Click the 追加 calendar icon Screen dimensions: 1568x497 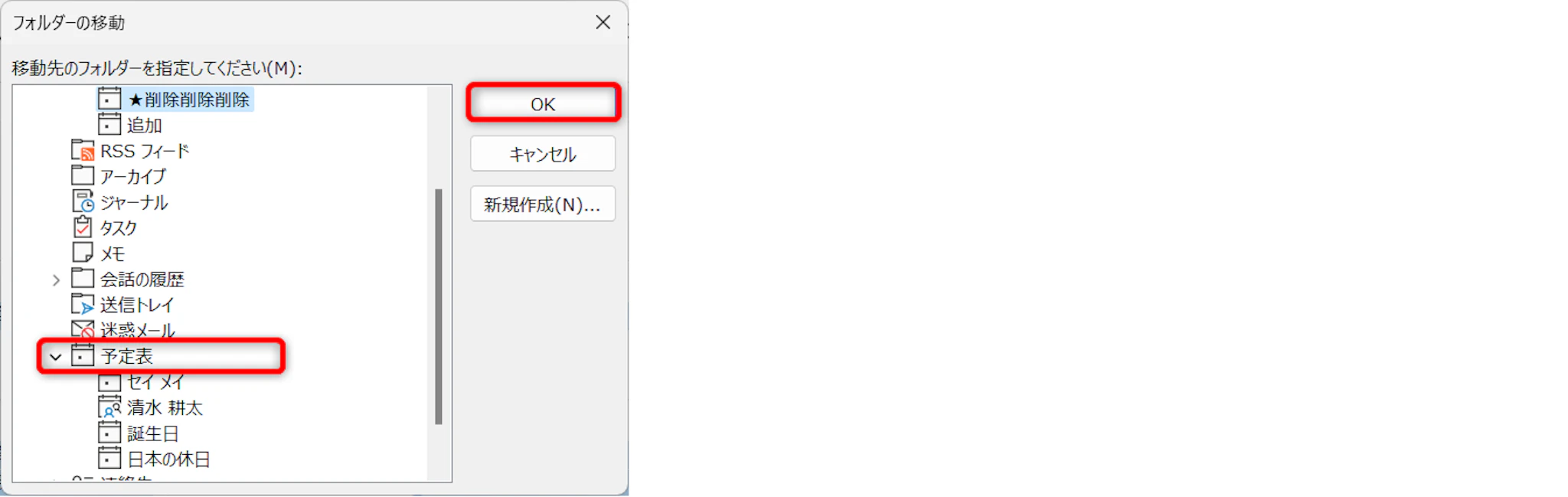(109, 124)
